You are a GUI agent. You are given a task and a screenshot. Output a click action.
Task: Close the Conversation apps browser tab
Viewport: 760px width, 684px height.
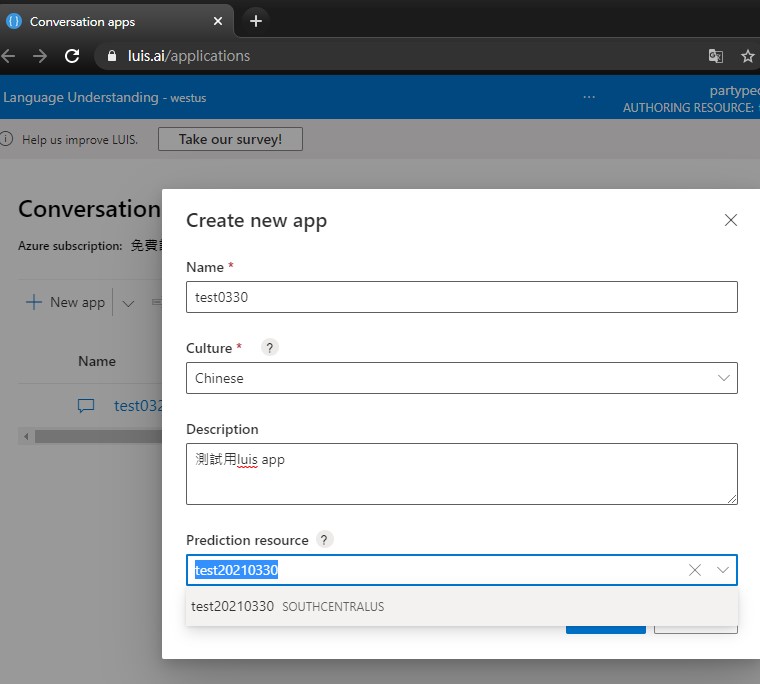(218, 21)
